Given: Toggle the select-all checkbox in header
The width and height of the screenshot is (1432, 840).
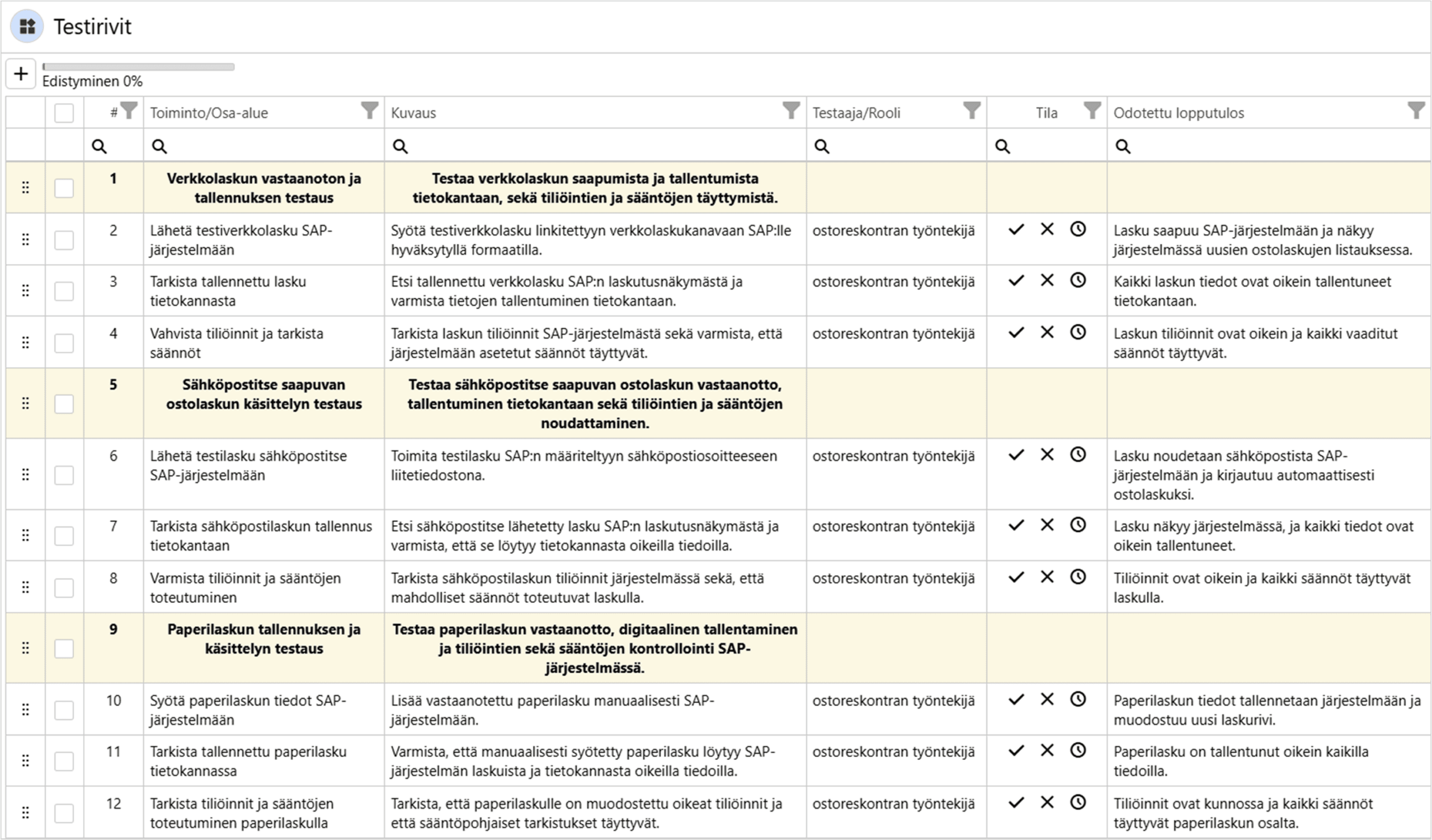Looking at the screenshot, I should click(64, 112).
